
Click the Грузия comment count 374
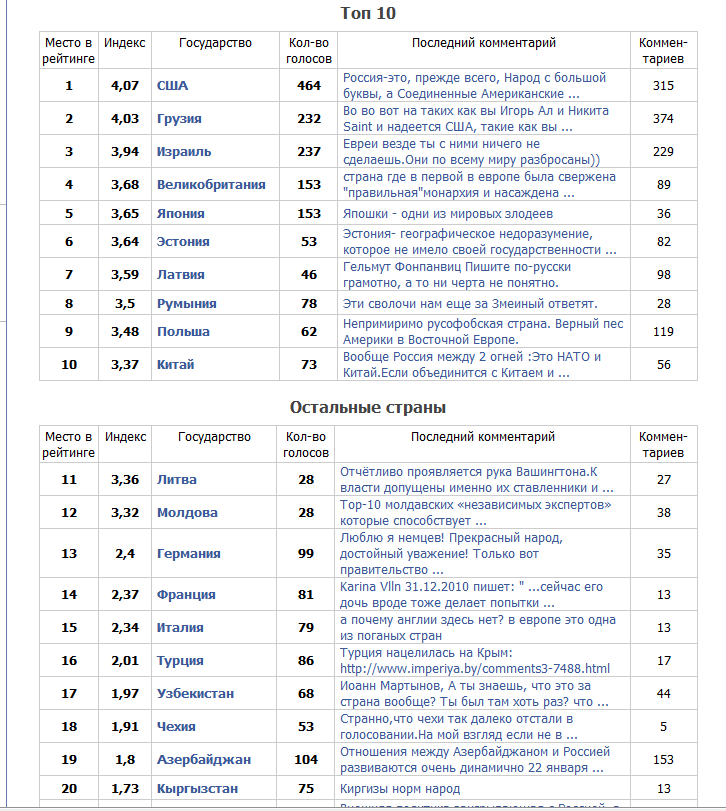[x=663, y=118]
